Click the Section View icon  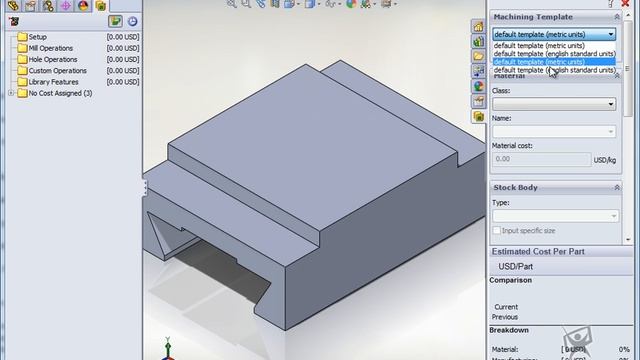click(x=275, y=4)
